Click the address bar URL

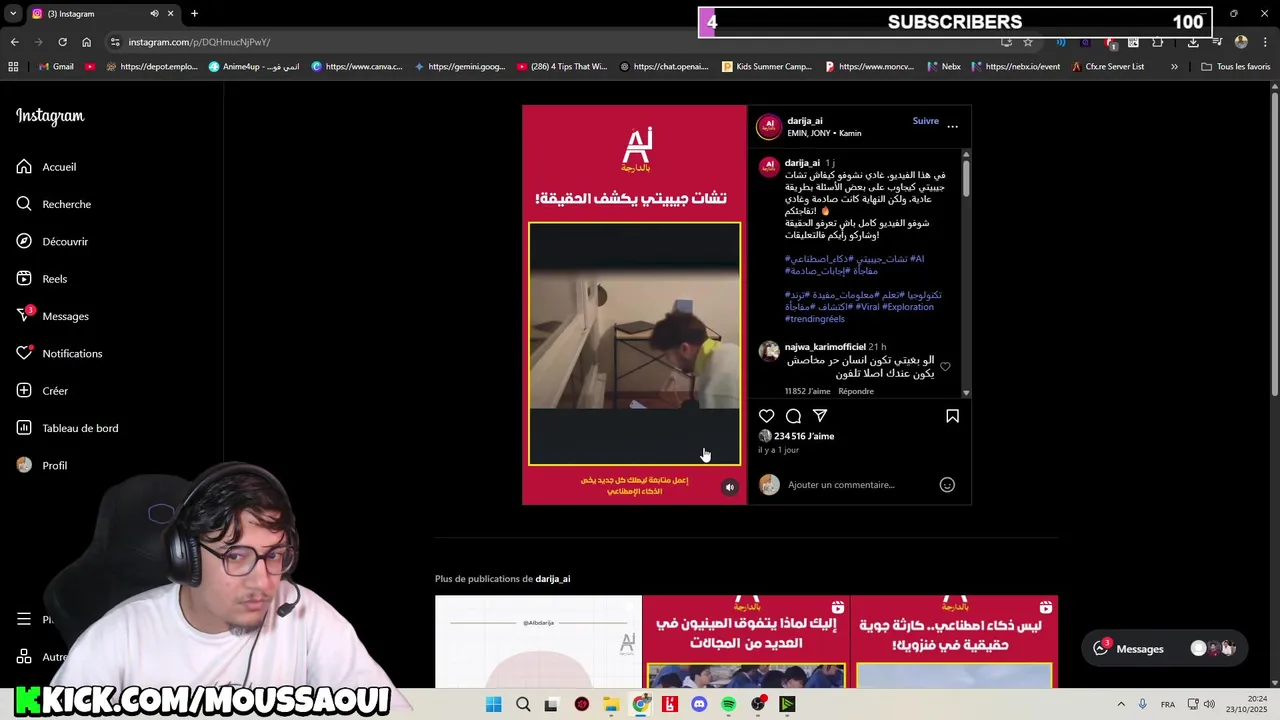(x=199, y=42)
